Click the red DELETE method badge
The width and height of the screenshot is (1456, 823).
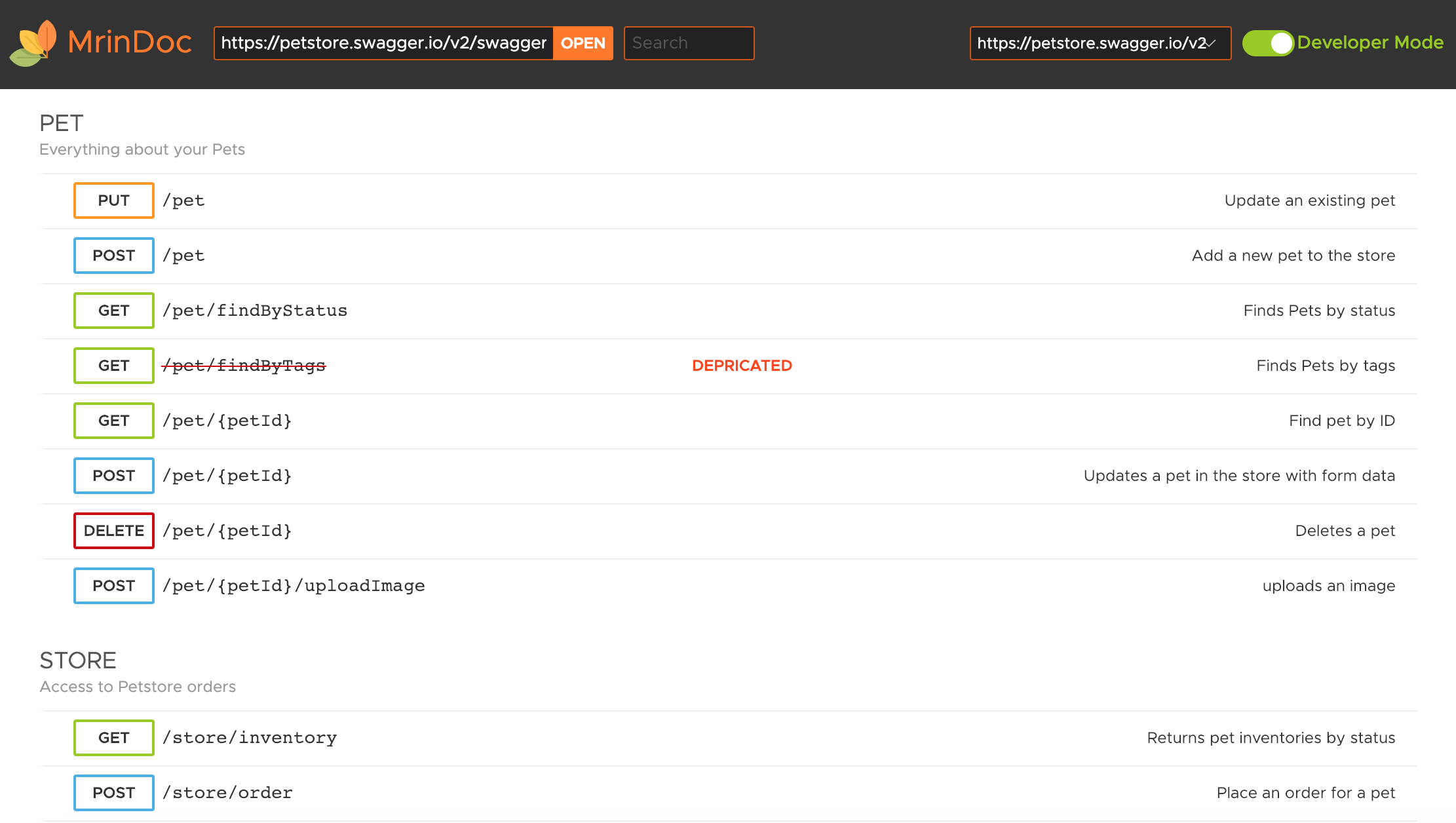[114, 531]
